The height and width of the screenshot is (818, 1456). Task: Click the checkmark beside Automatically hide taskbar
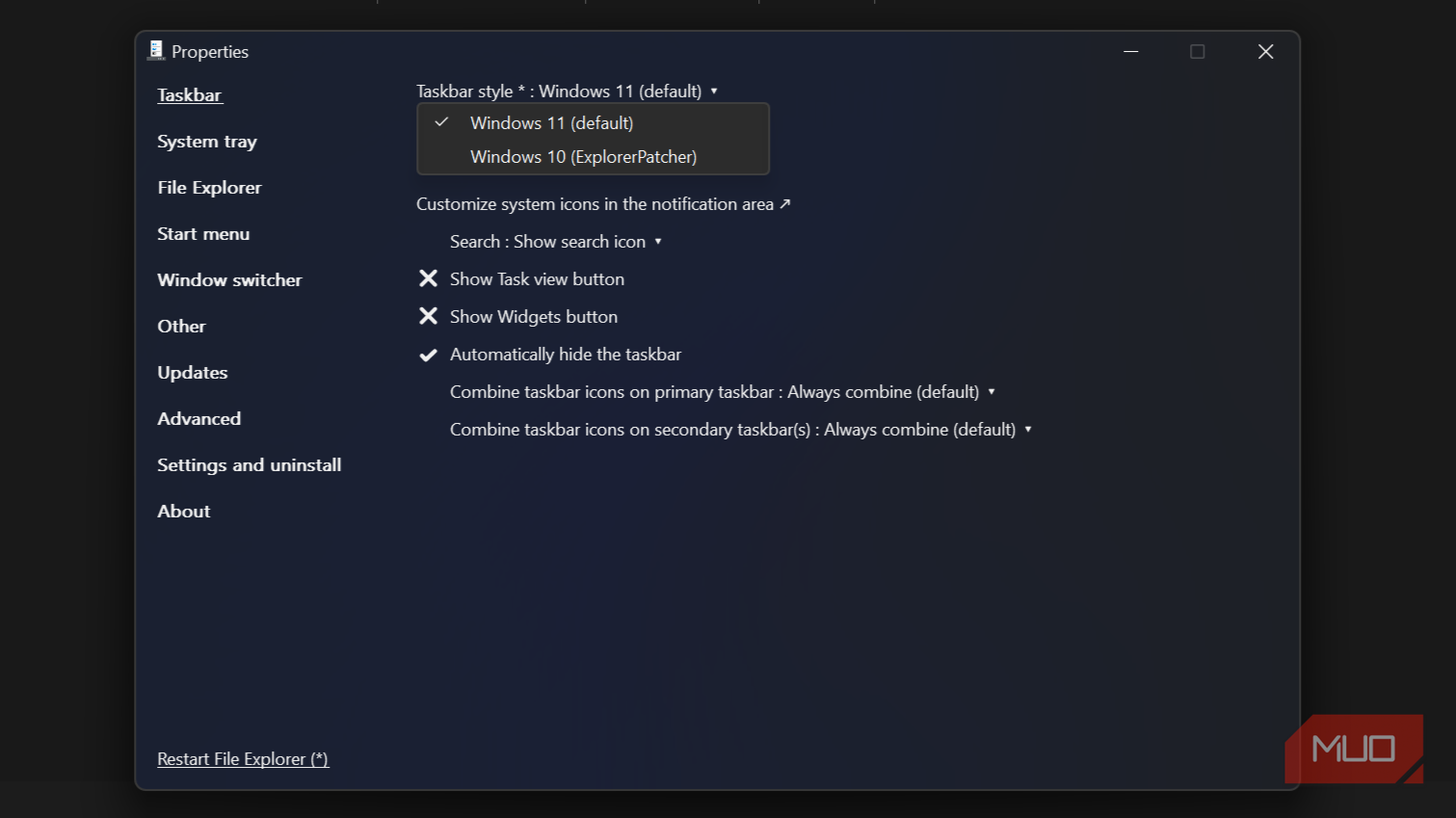pyautogui.click(x=429, y=355)
